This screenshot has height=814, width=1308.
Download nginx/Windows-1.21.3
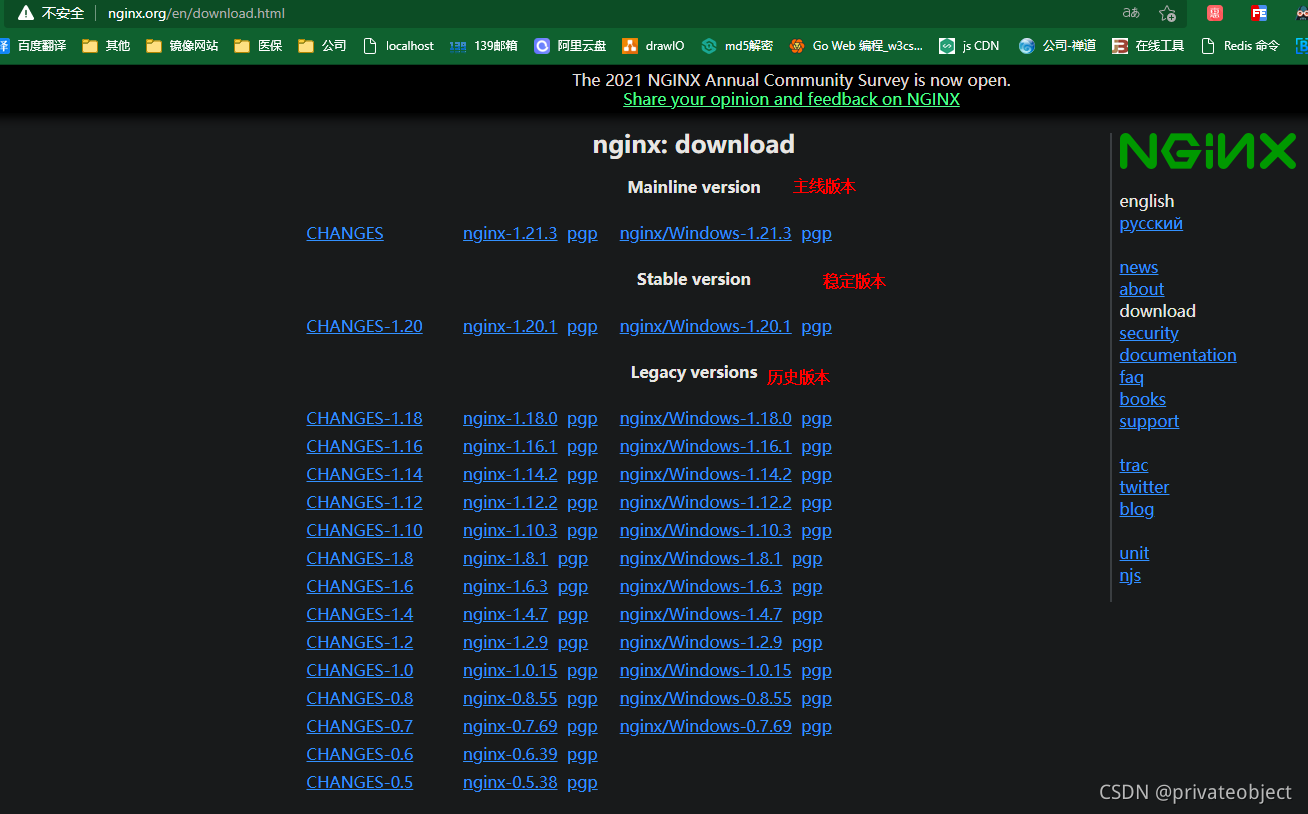tap(705, 233)
